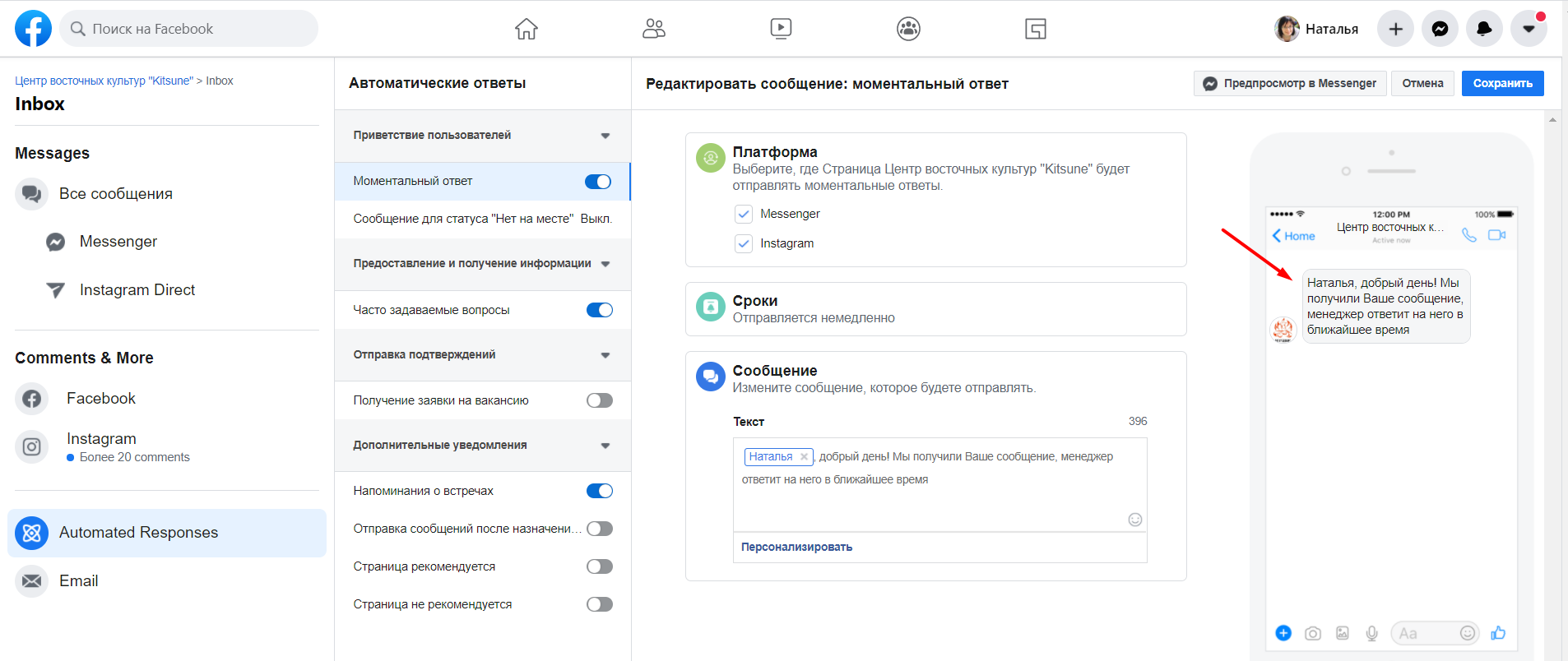The width and height of the screenshot is (1568, 661).
Task: Go to the Home feed icon
Action: click(x=527, y=29)
